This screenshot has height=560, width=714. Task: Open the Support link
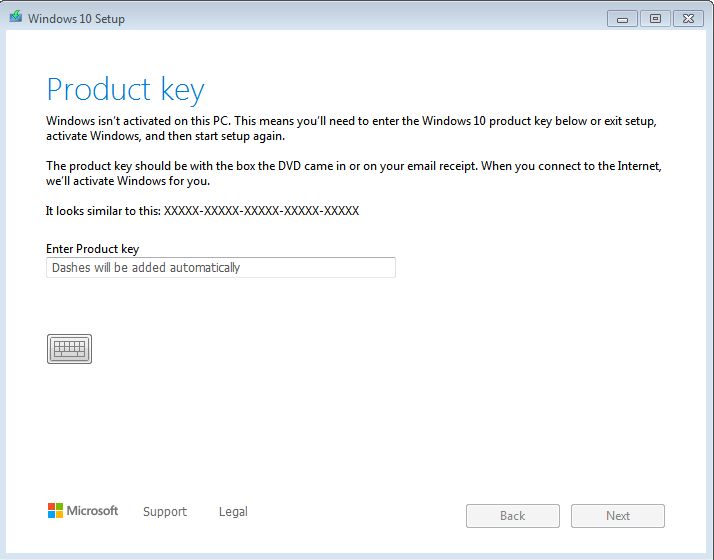click(x=165, y=512)
